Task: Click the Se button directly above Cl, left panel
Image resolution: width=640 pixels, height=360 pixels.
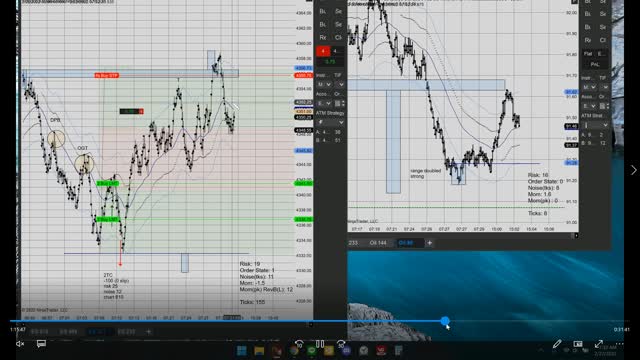Action: pyautogui.click(x=338, y=24)
